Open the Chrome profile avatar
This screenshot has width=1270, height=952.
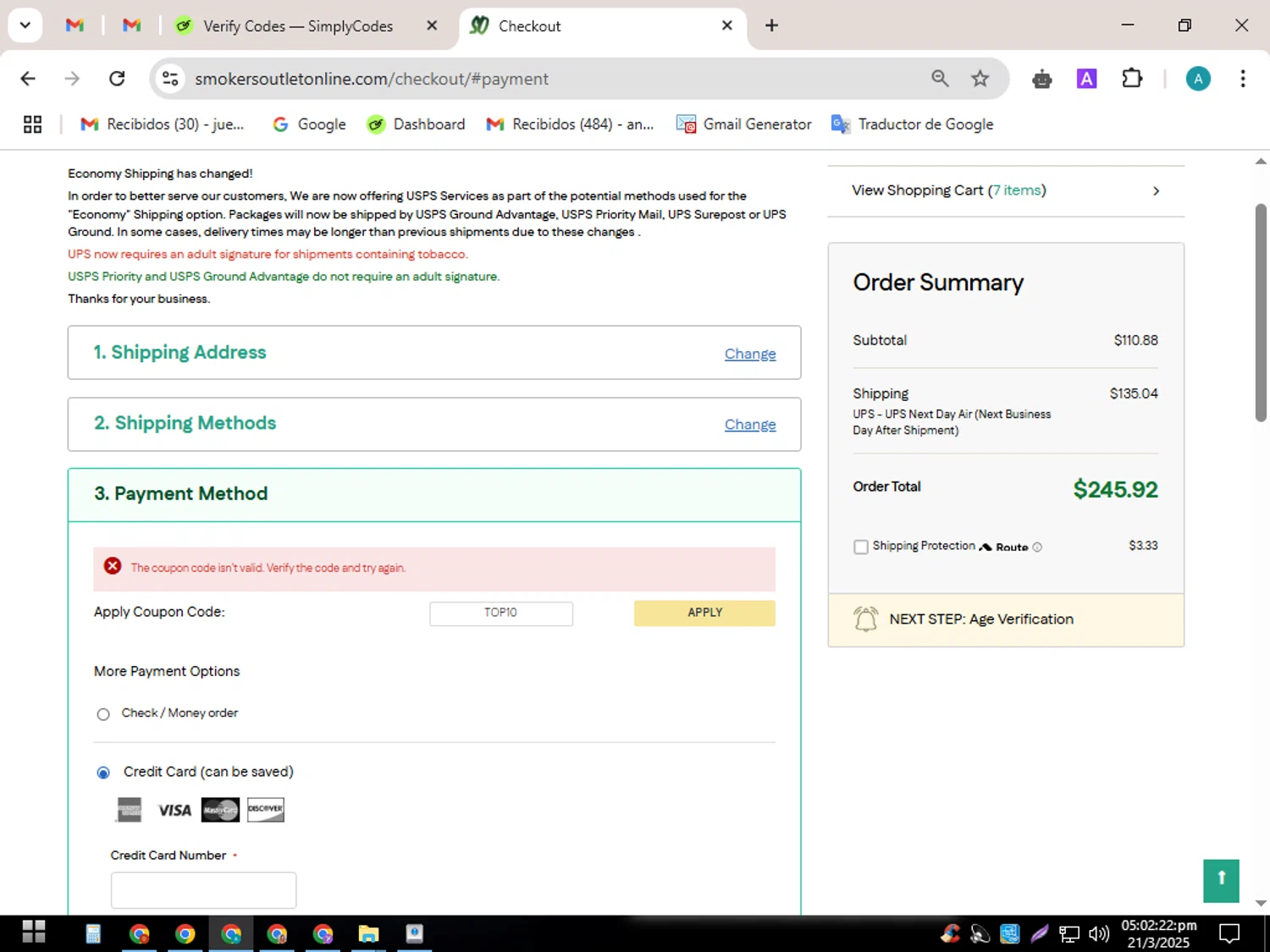point(1198,79)
